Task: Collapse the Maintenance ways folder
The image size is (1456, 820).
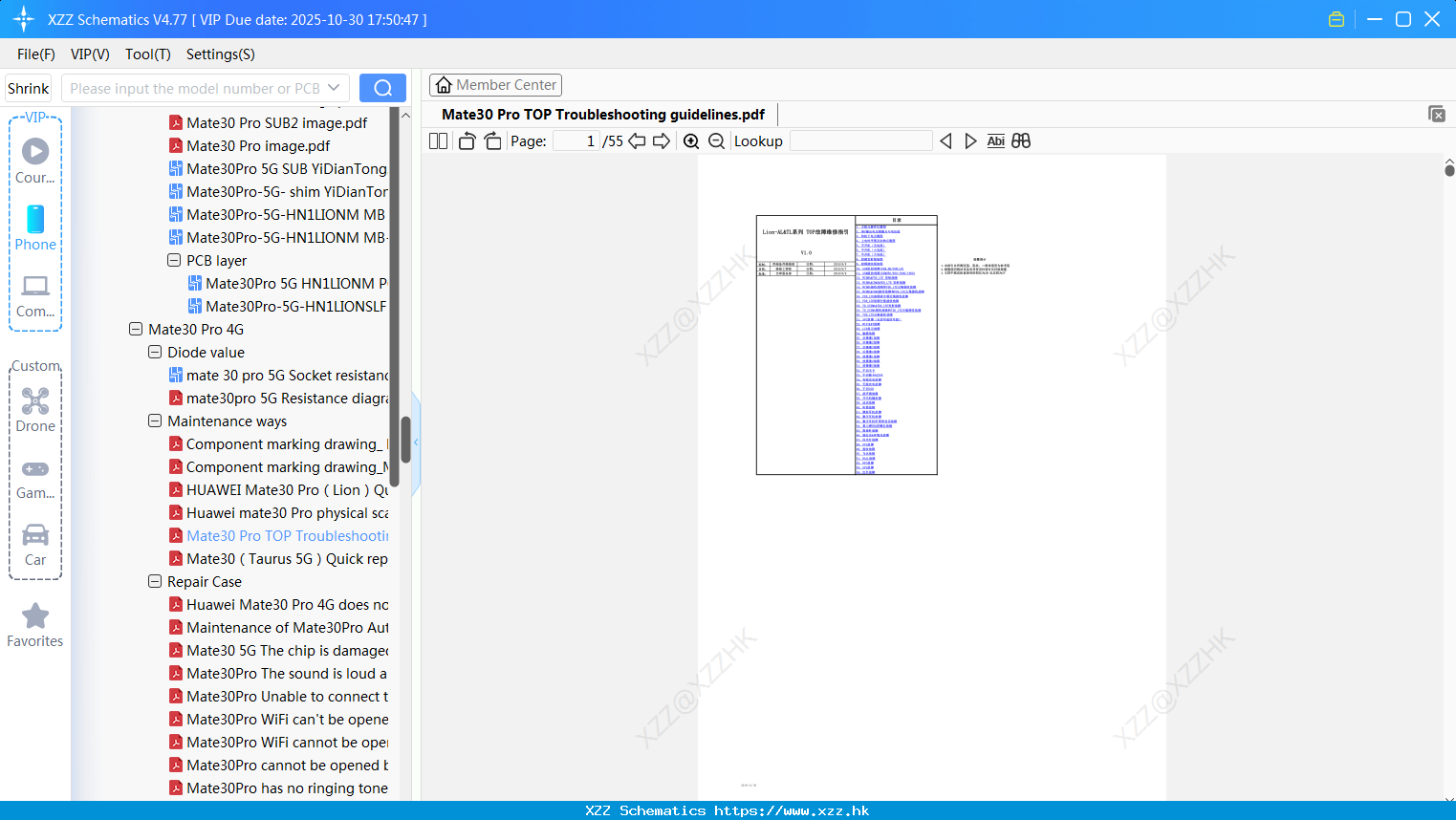Action: pos(155,421)
